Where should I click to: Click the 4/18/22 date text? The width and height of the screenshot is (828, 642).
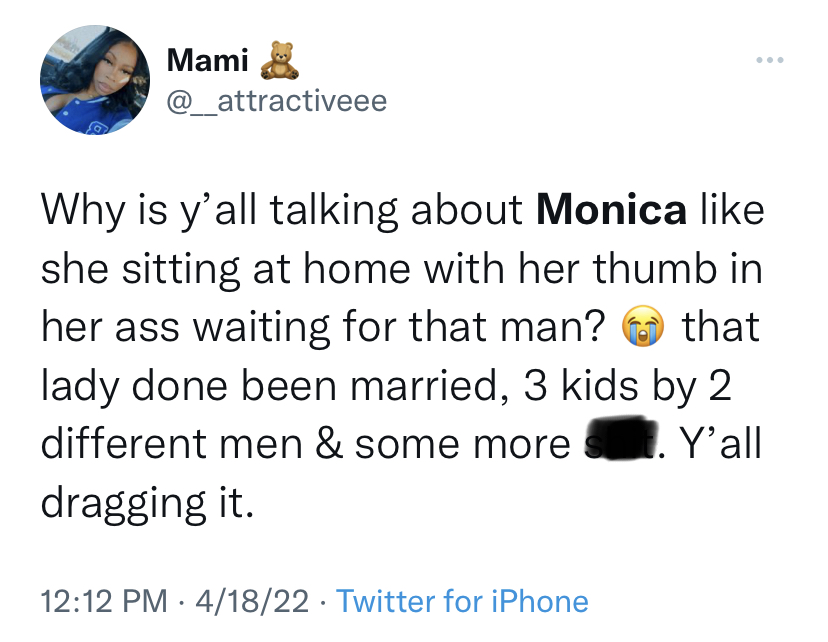(x=253, y=601)
